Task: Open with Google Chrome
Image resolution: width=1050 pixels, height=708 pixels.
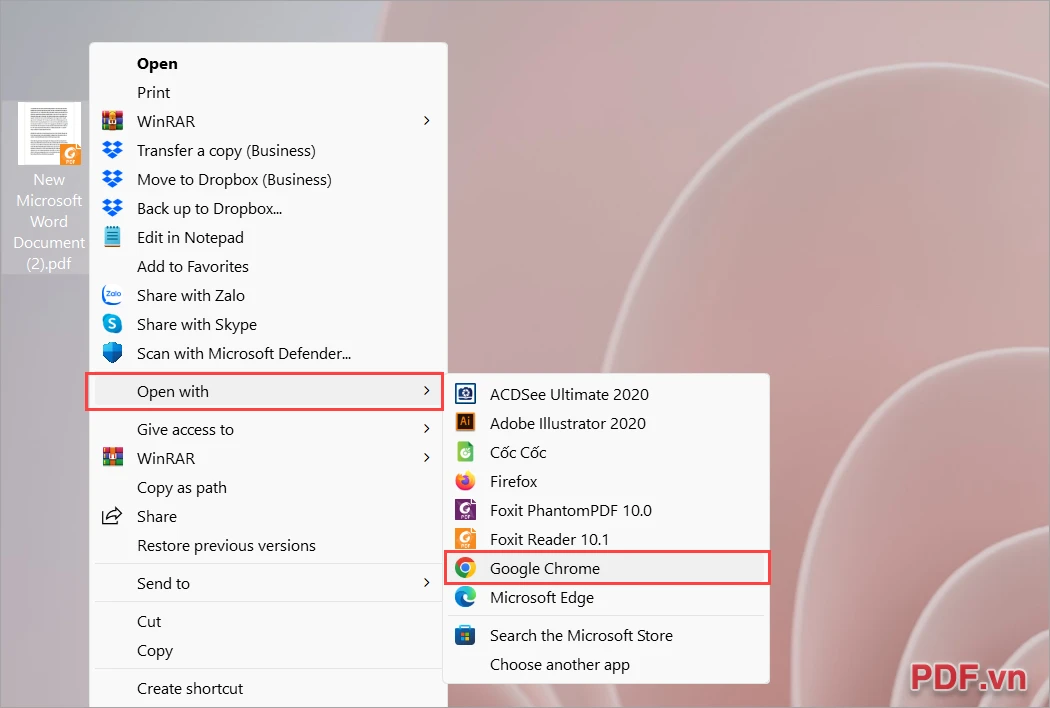Action: point(607,568)
